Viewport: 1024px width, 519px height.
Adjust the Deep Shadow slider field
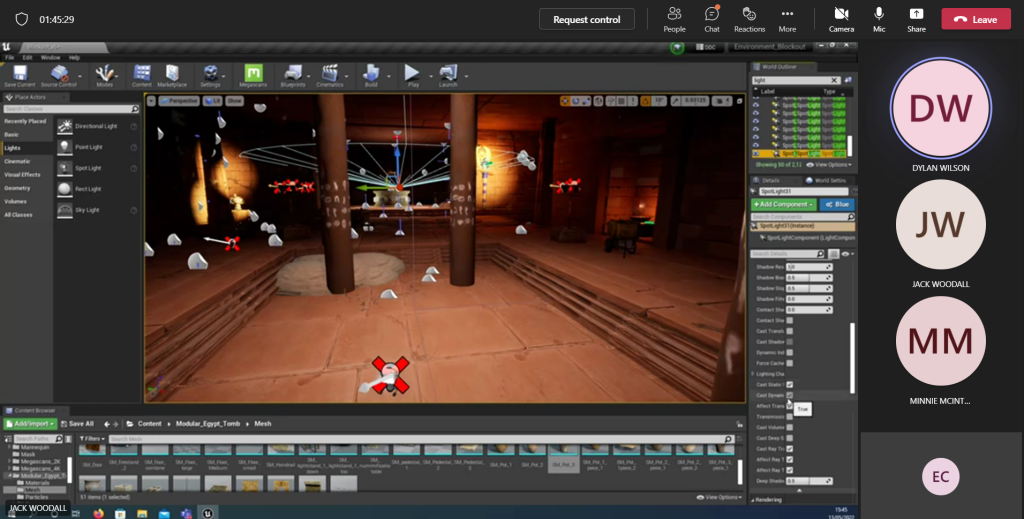pos(809,481)
